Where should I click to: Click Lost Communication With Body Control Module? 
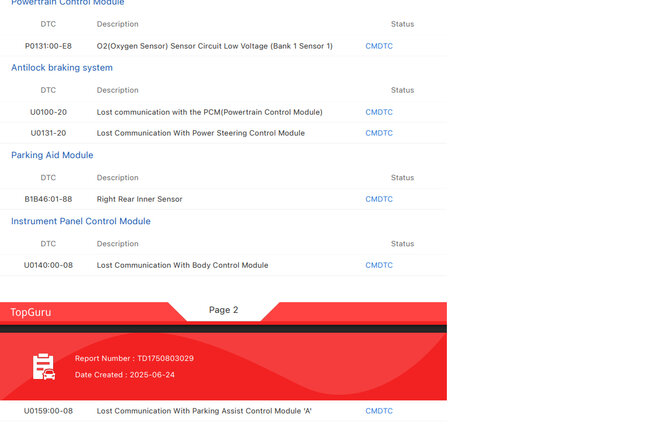[x=182, y=265]
